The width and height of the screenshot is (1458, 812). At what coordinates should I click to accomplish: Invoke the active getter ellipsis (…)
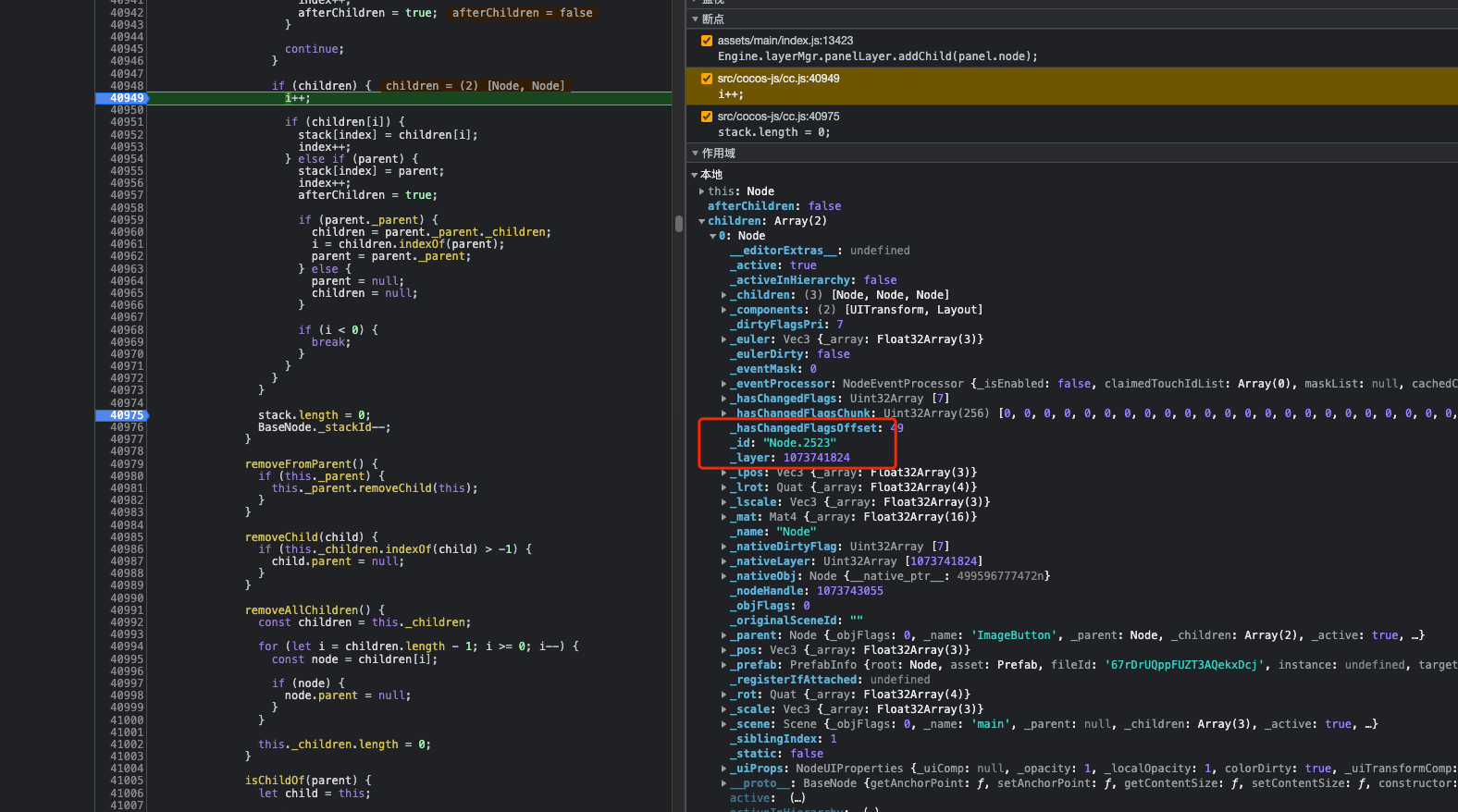[x=797, y=798]
